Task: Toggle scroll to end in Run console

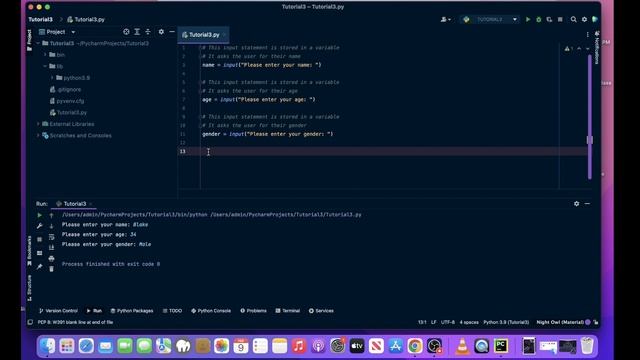Action: (51, 247)
